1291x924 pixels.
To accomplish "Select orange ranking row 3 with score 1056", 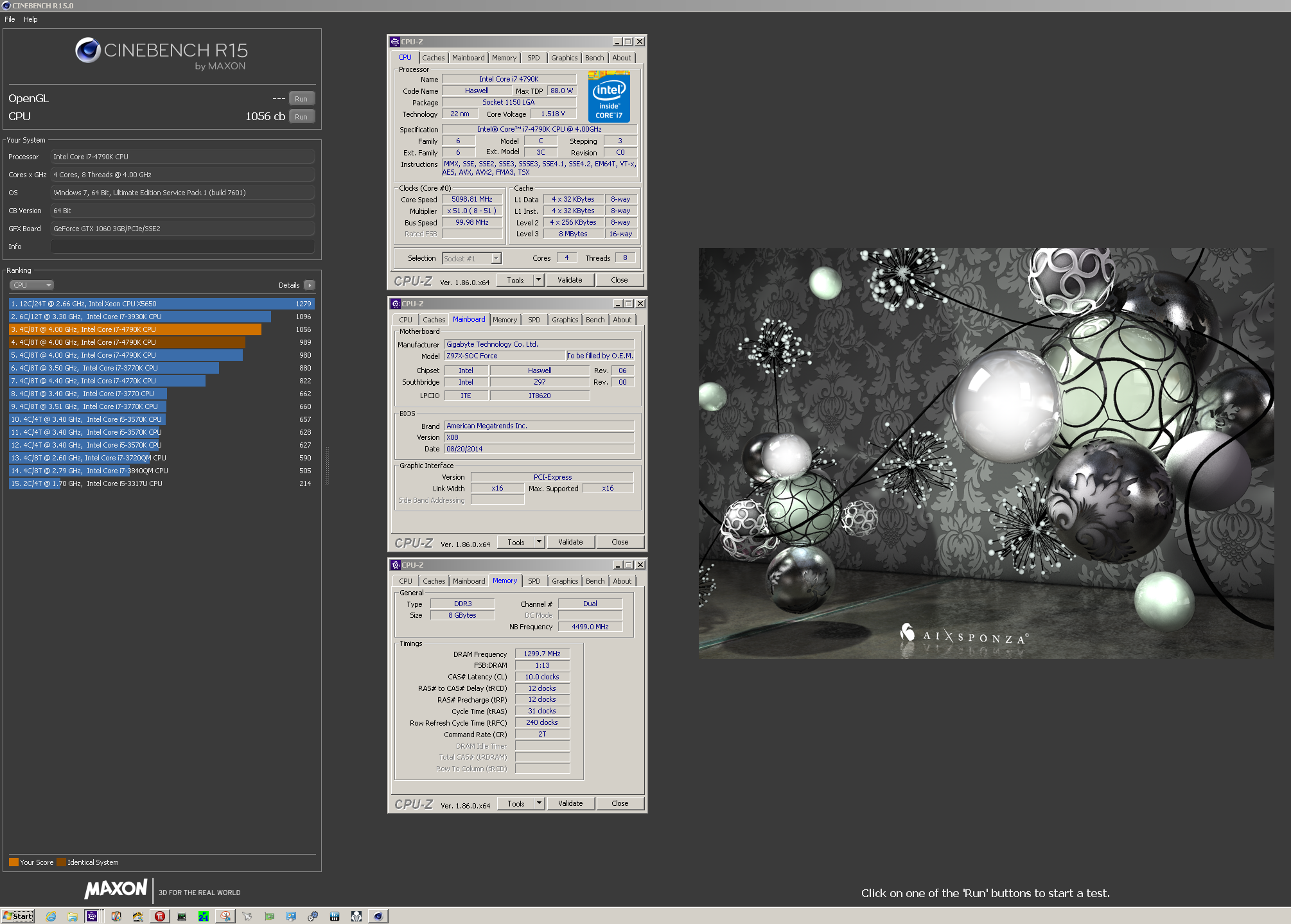I will click(x=161, y=329).
